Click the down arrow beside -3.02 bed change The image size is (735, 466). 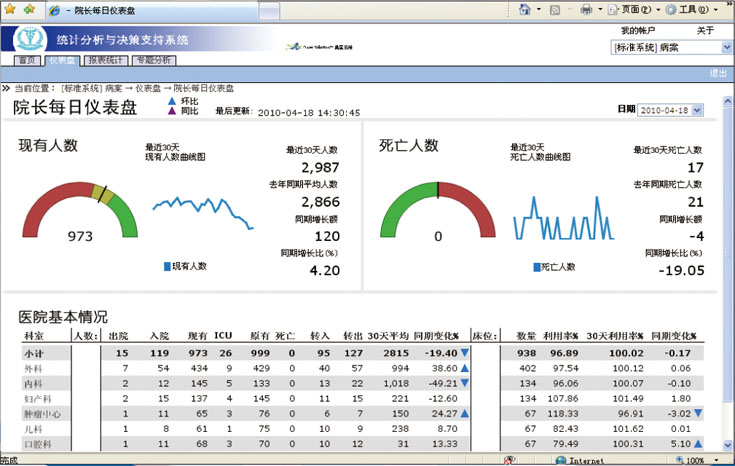(x=698, y=413)
